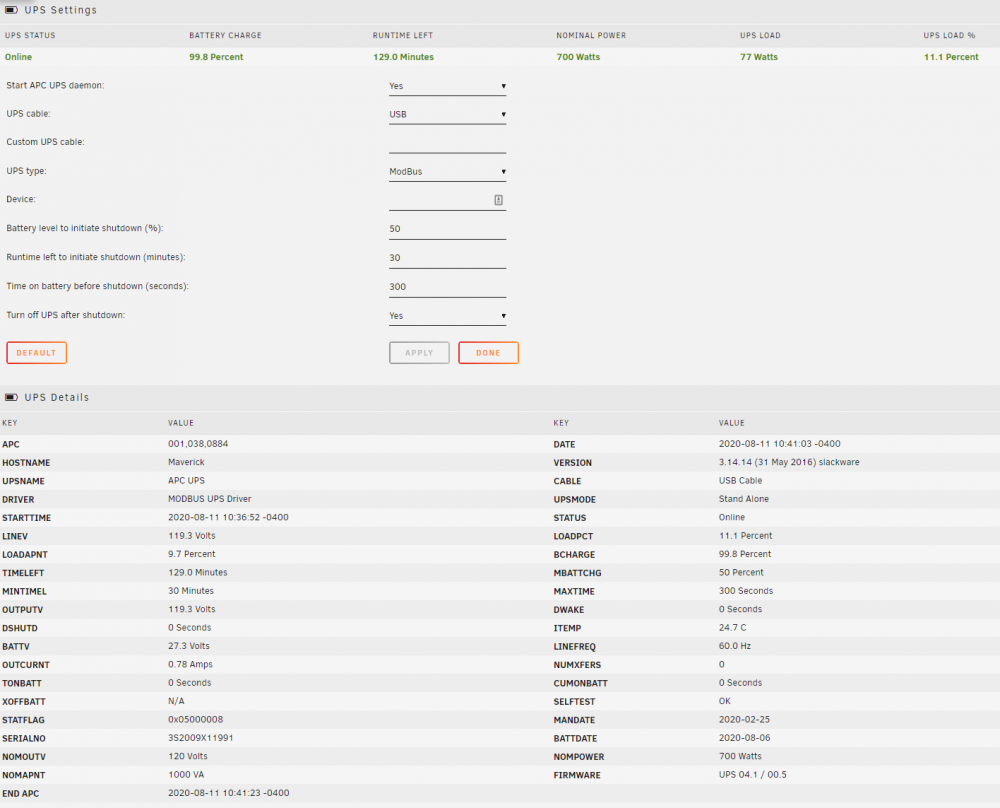Viewport: 1000px width, 808px height.
Task: Select the NOMAPNT value 1000 VA
Action: coord(186,775)
